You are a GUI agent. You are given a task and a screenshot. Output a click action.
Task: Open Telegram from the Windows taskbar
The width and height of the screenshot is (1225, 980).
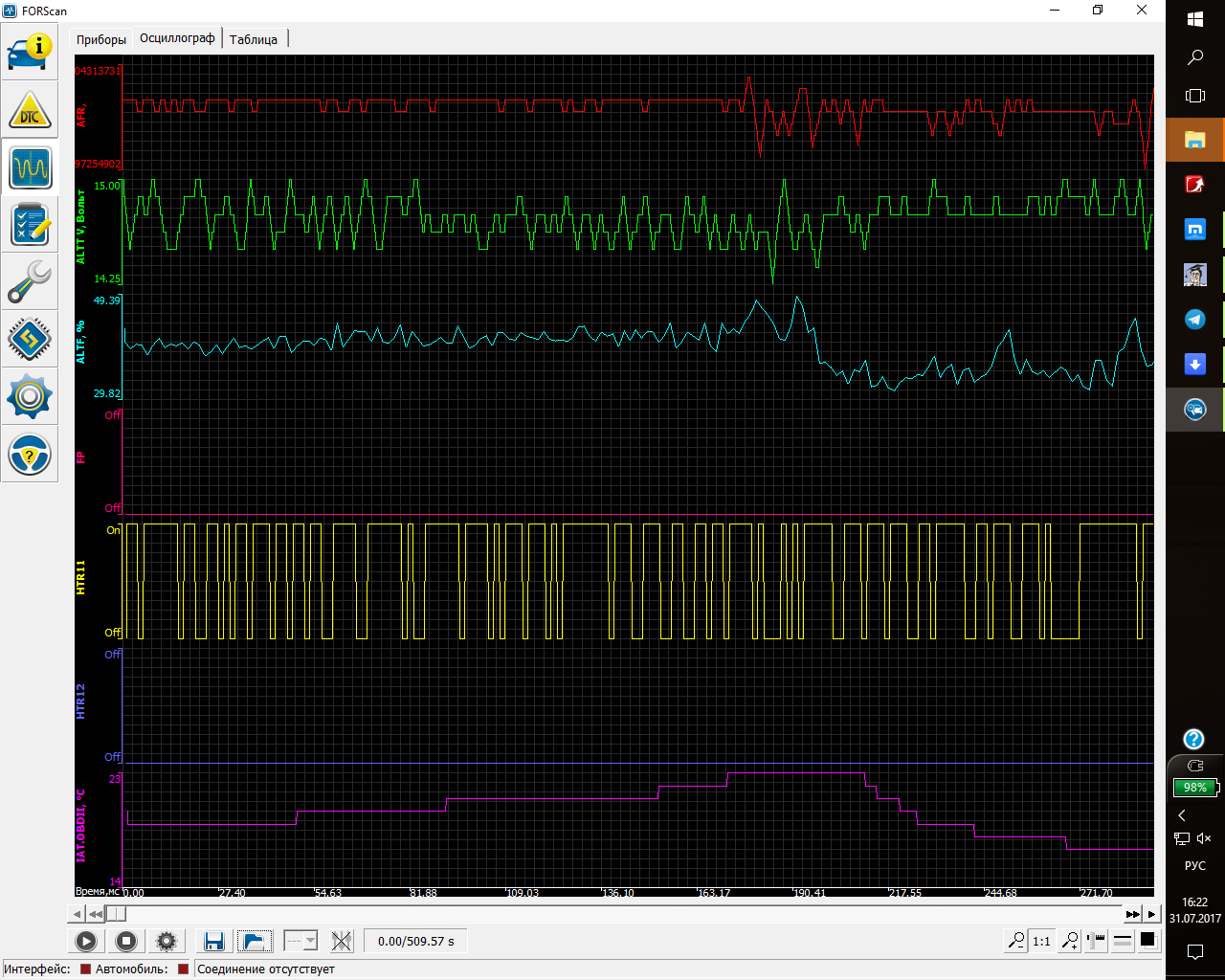[x=1195, y=320]
